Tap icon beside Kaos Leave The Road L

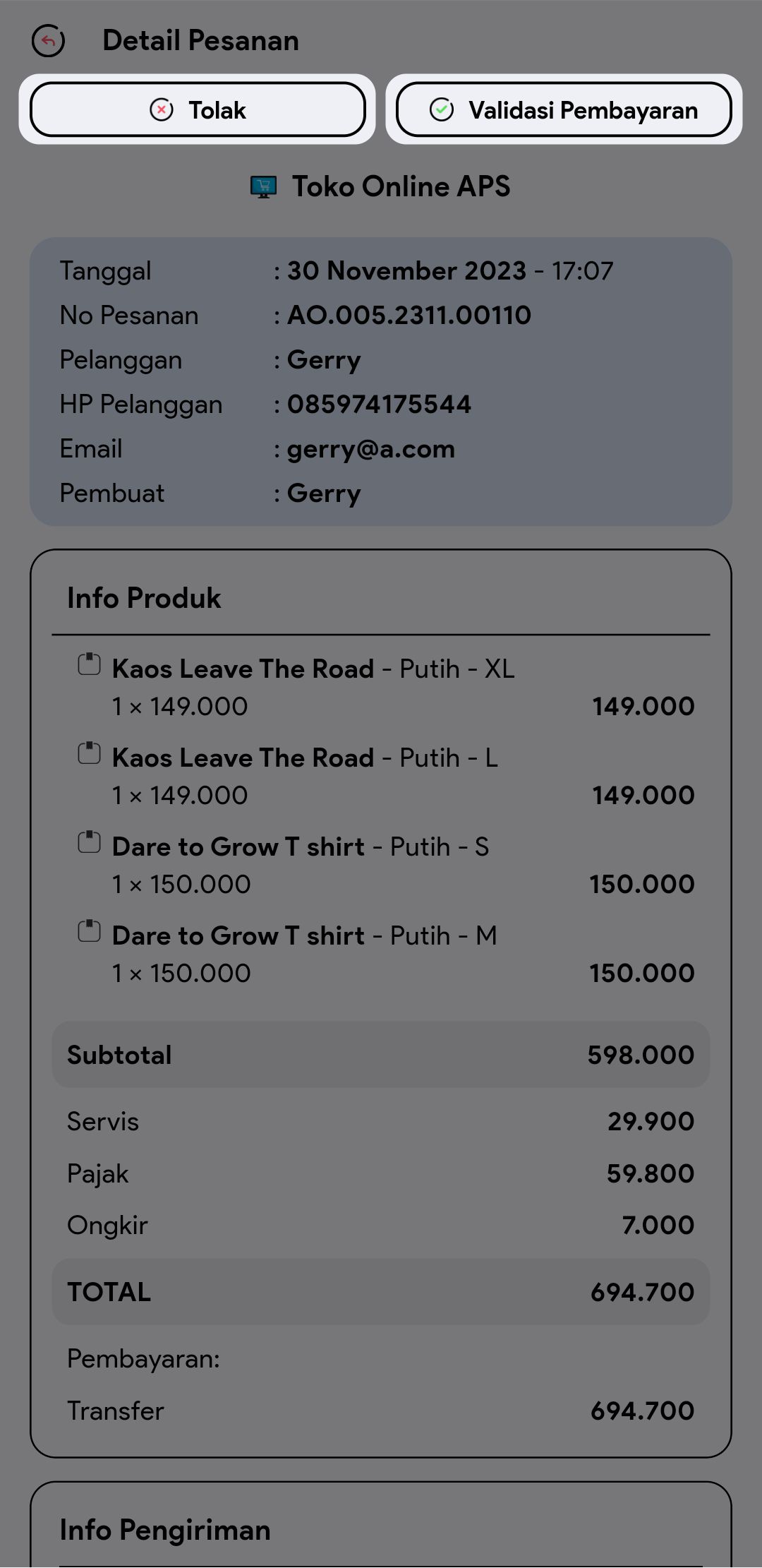[x=89, y=753]
